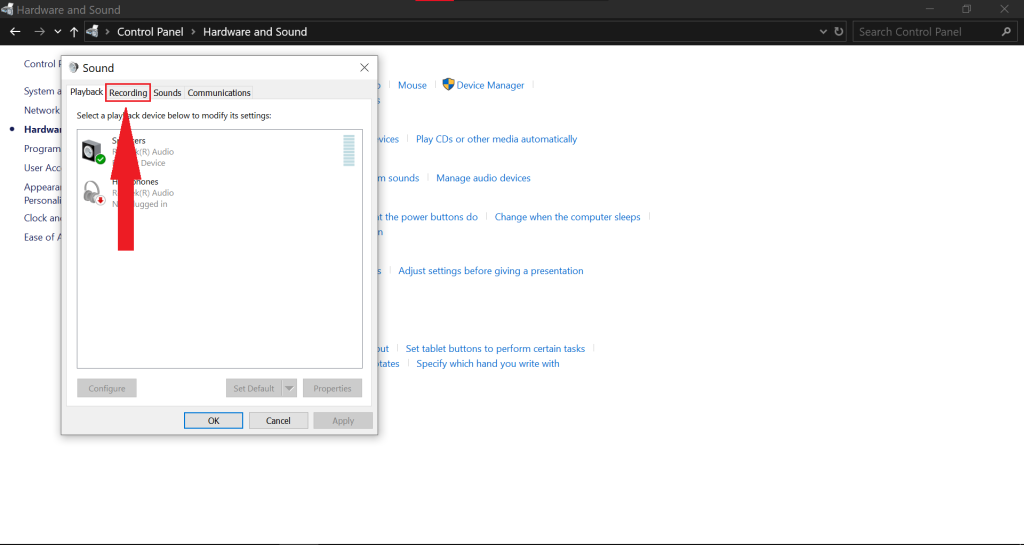The image size is (1024, 545).
Task: Click the Set Default button
Action: coord(253,388)
